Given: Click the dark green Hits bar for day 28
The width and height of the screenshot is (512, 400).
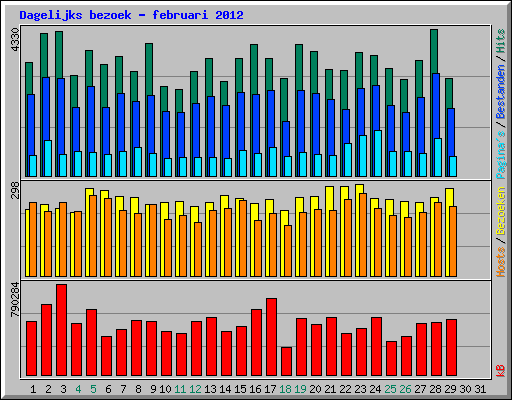Looking at the screenshot, I should [x=434, y=51].
